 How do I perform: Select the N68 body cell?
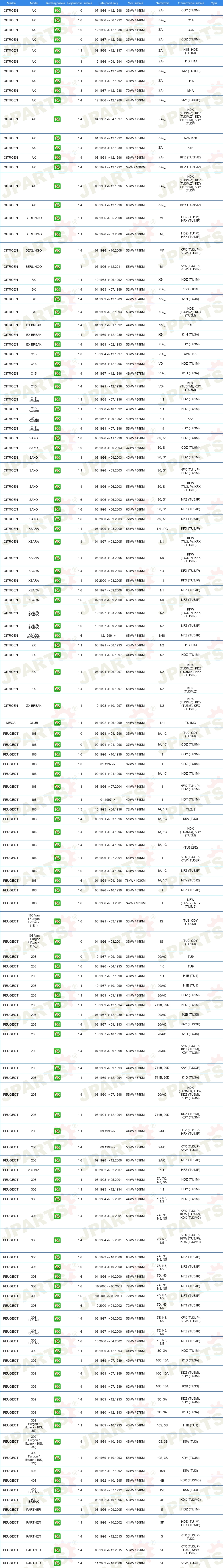(162, 636)
